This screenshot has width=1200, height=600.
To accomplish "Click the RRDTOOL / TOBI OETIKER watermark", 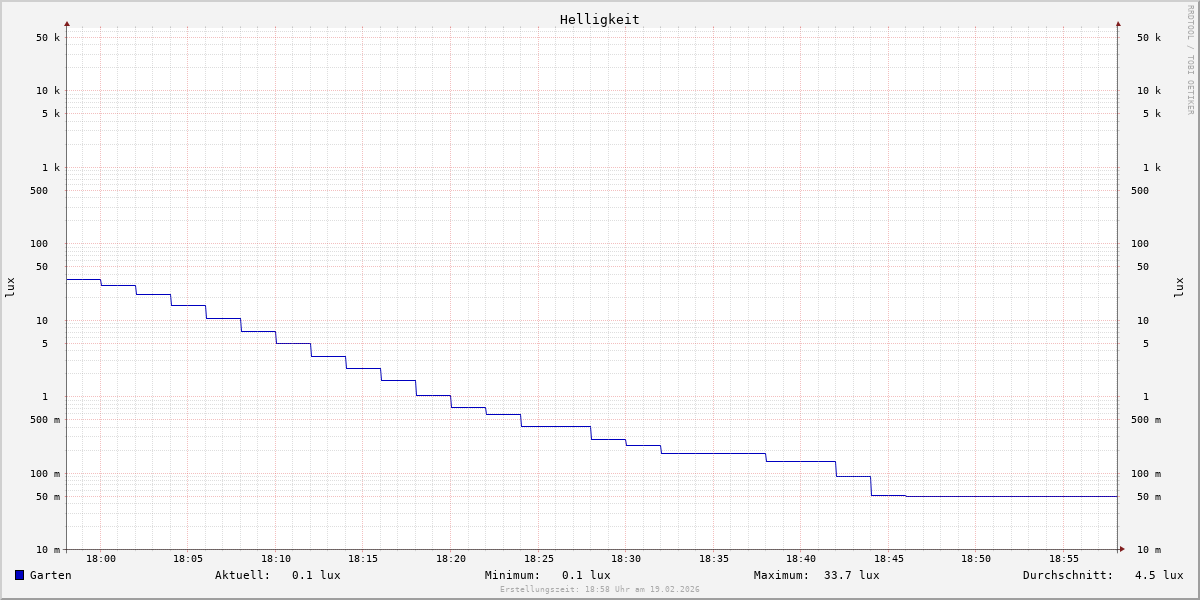I will point(1190,60).
